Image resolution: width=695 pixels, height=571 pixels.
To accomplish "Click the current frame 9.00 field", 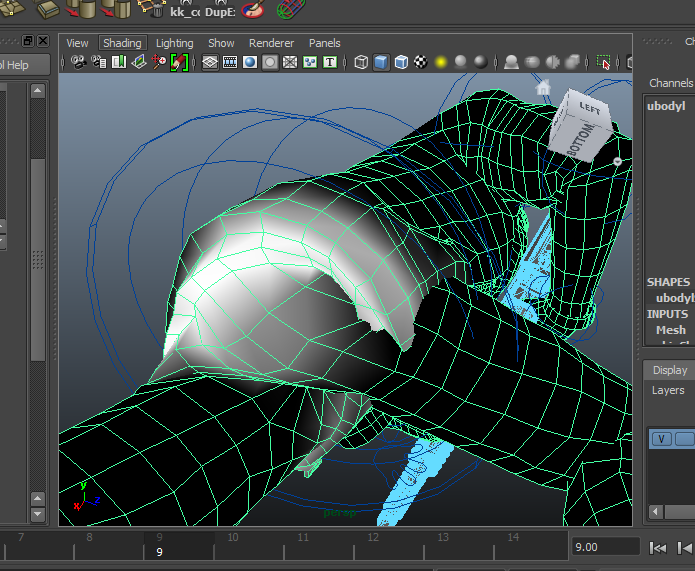I will pyautogui.click(x=604, y=547).
